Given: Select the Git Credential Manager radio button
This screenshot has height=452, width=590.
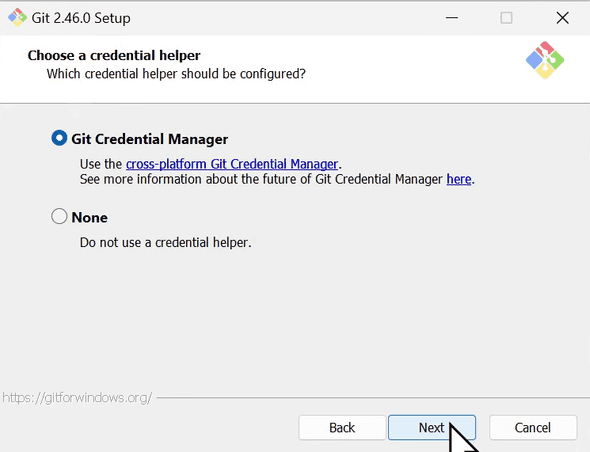Looking at the screenshot, I should click(59, 138).
